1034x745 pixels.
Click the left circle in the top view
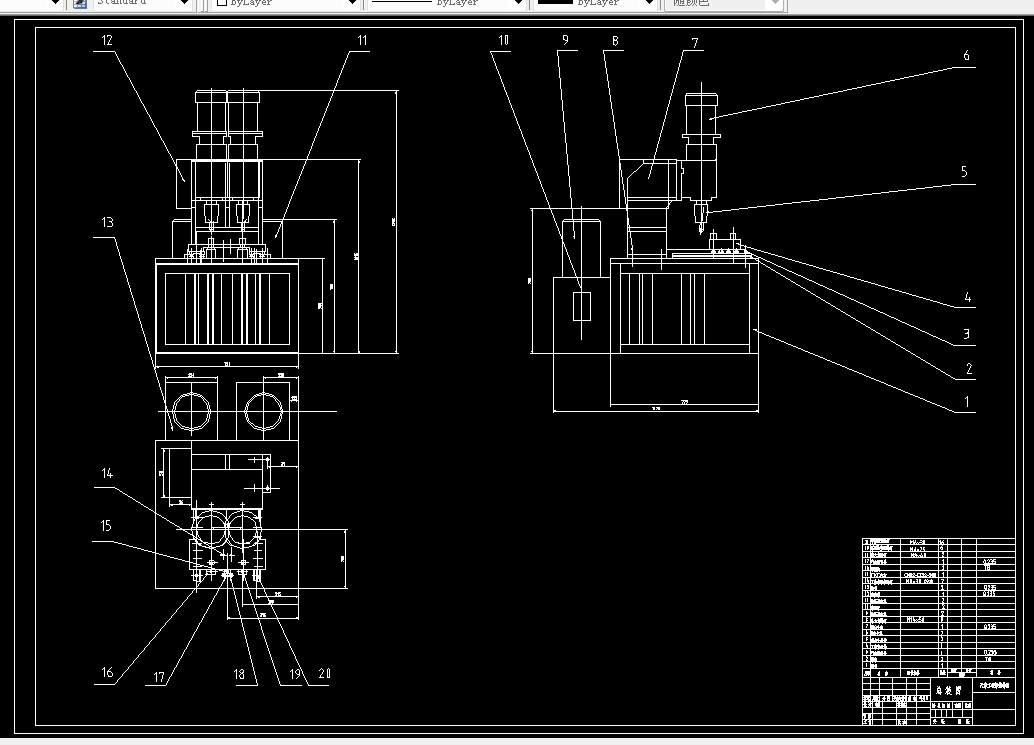pos(191,411)
